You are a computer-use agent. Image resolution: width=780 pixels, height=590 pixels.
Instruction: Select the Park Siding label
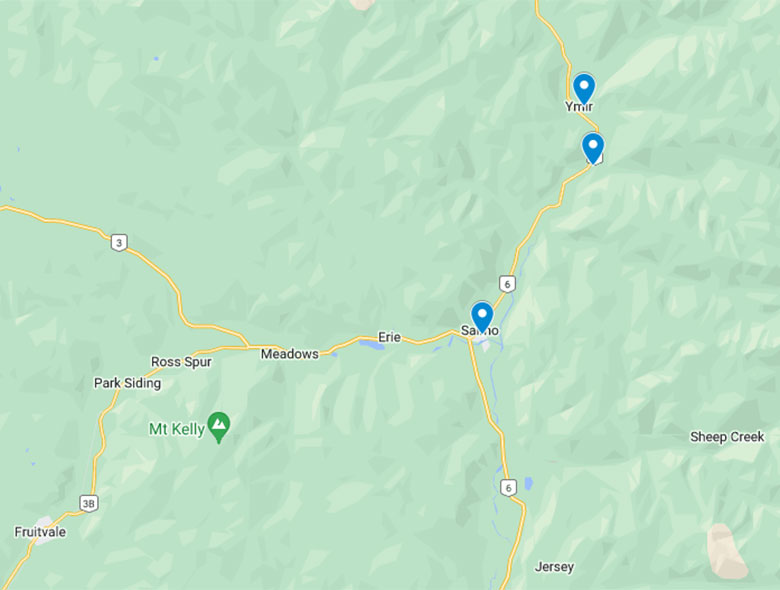pos(127,383)
